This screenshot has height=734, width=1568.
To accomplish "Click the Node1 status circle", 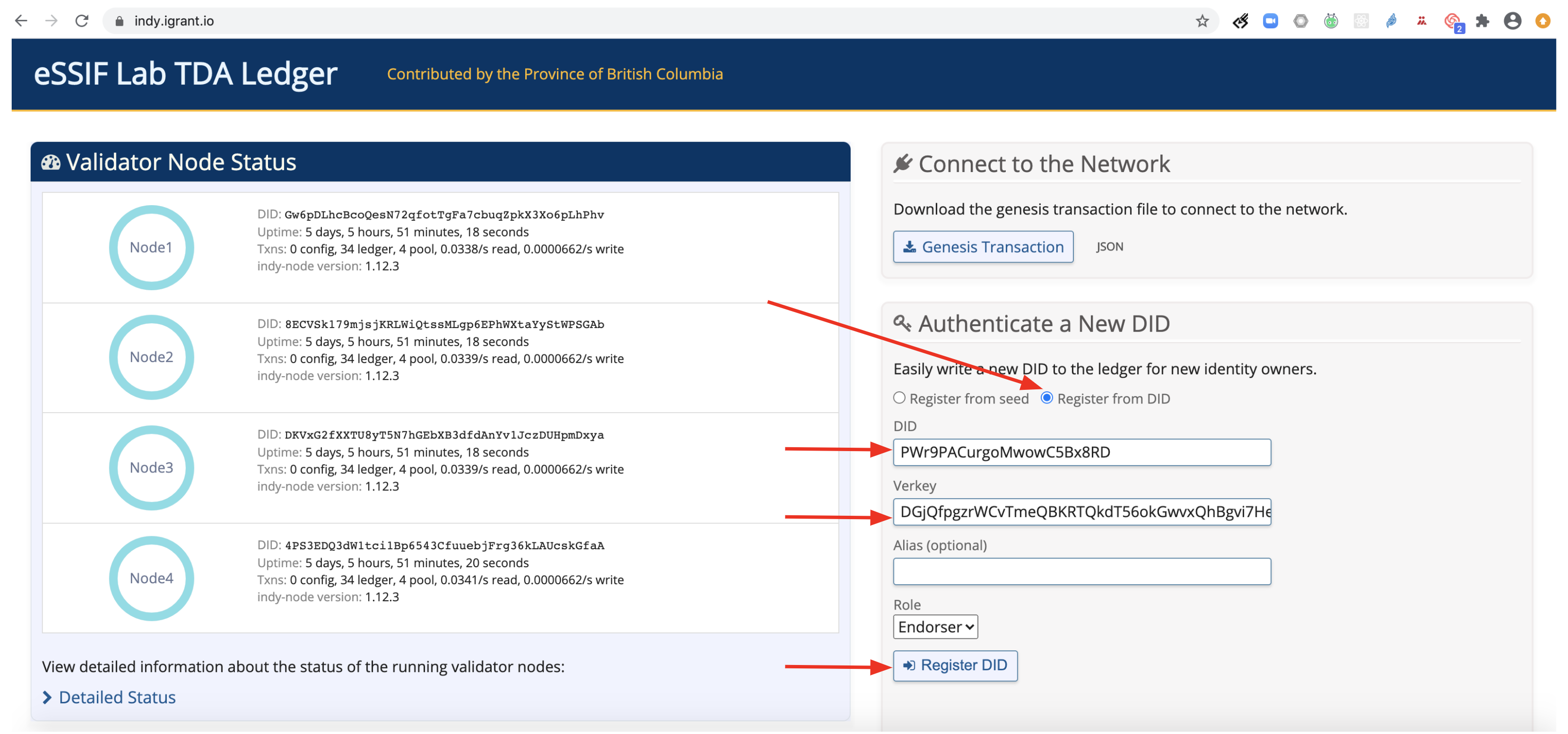I will point(152,247).
